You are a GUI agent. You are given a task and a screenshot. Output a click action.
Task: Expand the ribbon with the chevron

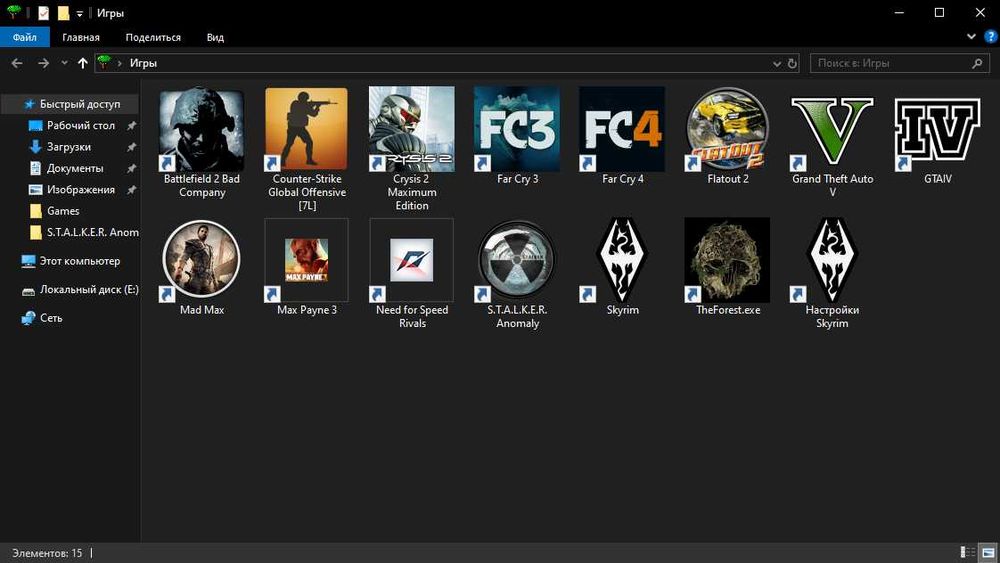click(971, 36)
